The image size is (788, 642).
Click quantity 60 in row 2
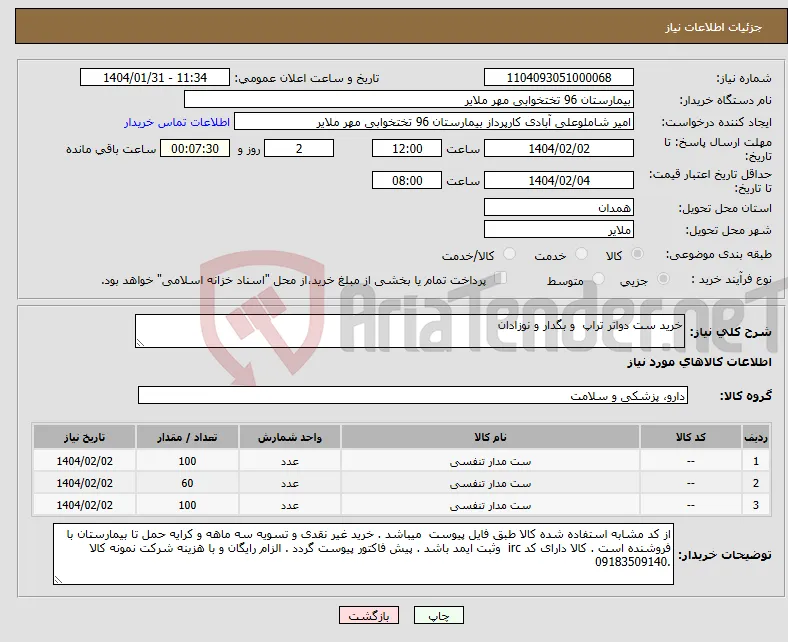pos(187,483)
